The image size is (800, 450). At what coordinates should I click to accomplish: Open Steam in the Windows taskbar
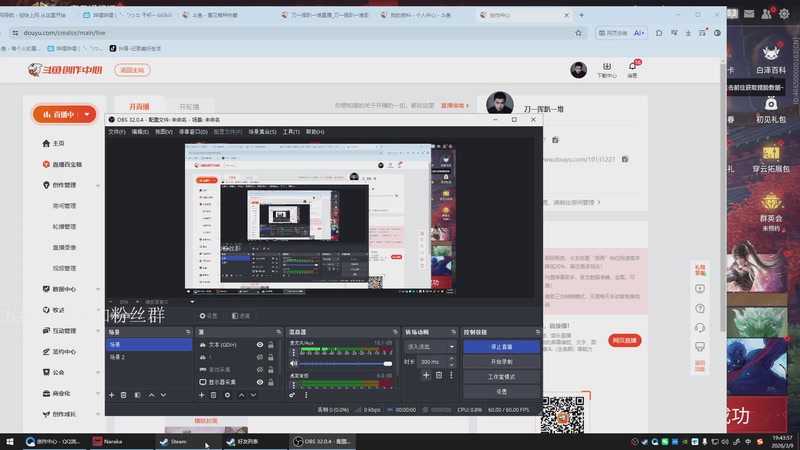(x=186, y=442)
